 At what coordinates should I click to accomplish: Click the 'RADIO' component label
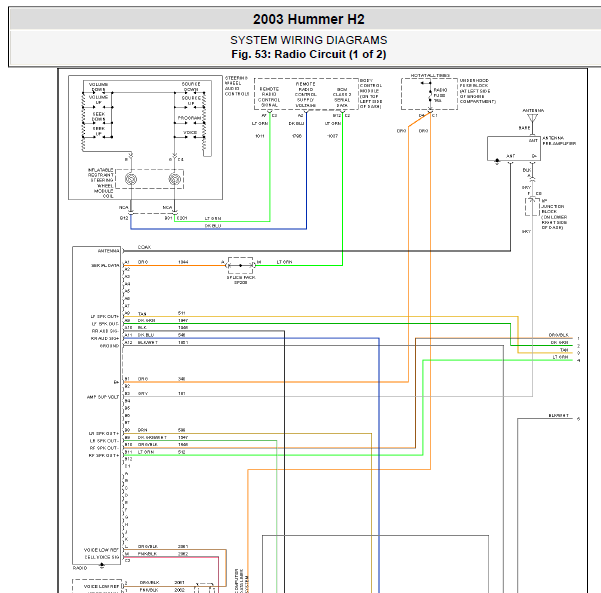(x=80, y=568)
